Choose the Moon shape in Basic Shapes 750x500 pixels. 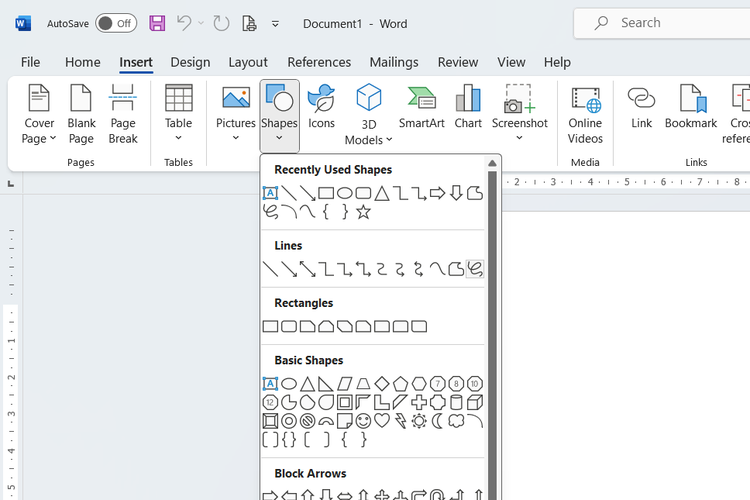click(438, 421)
